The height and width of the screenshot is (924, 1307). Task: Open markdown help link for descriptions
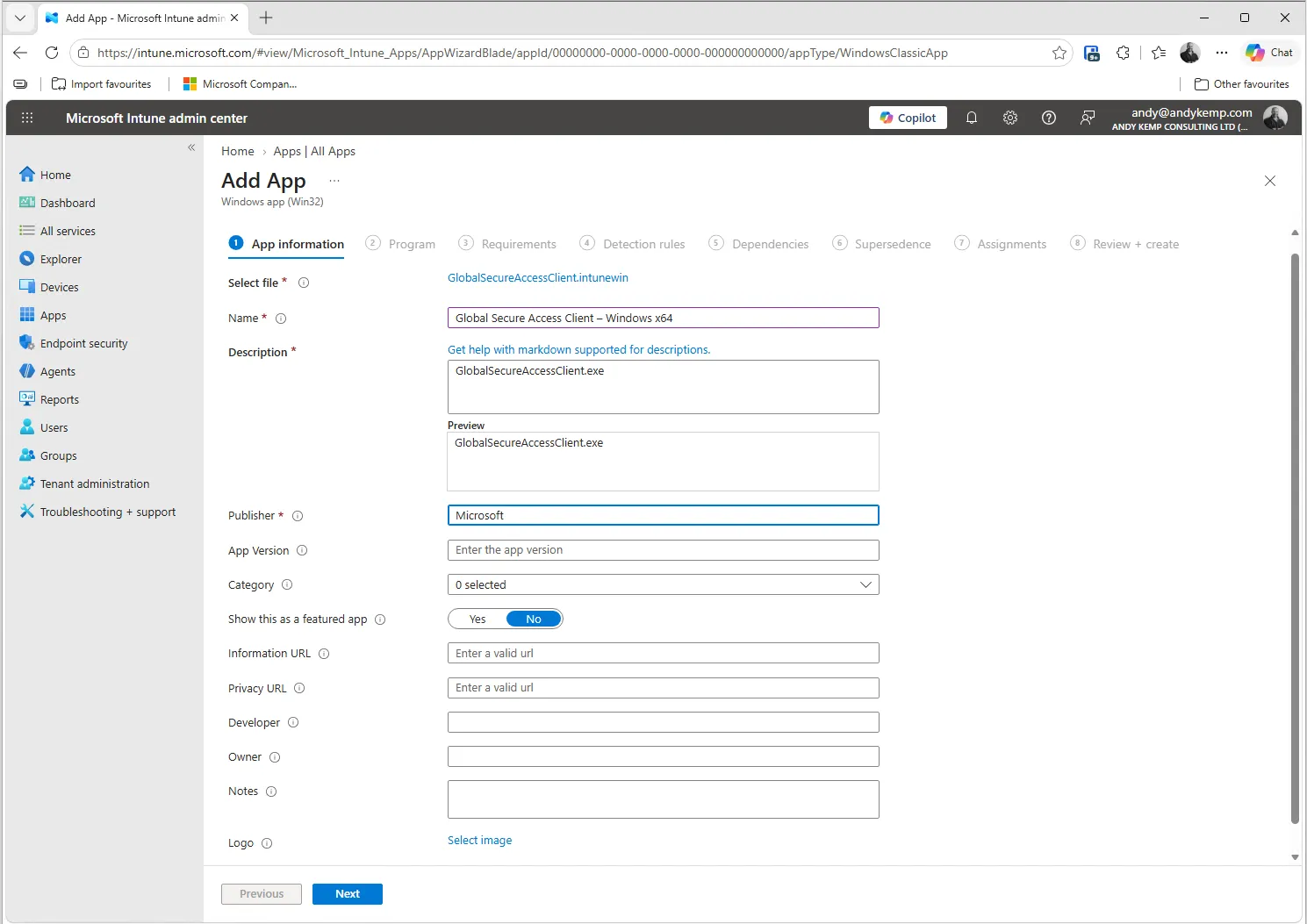tap(579, 349)
